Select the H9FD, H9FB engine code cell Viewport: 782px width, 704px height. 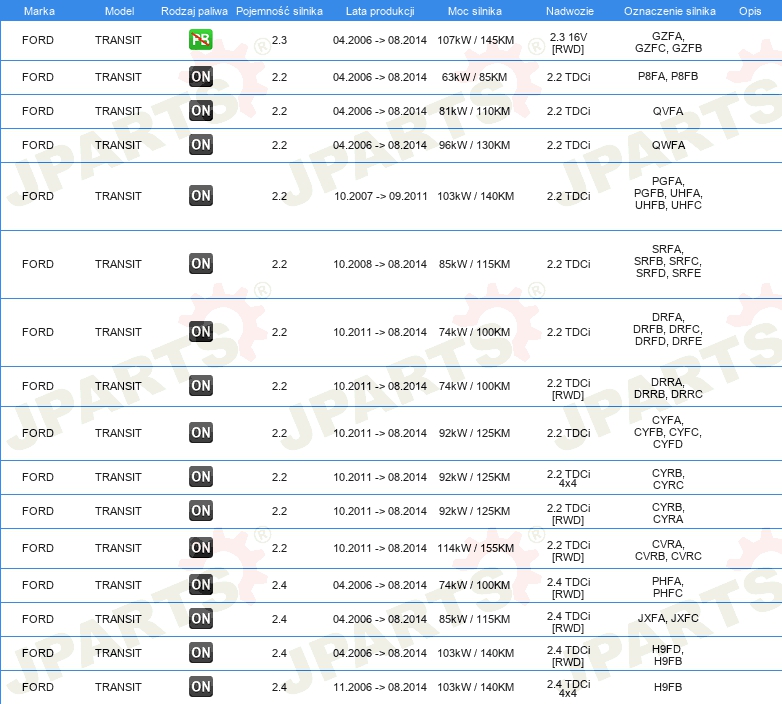click(668, 655)
